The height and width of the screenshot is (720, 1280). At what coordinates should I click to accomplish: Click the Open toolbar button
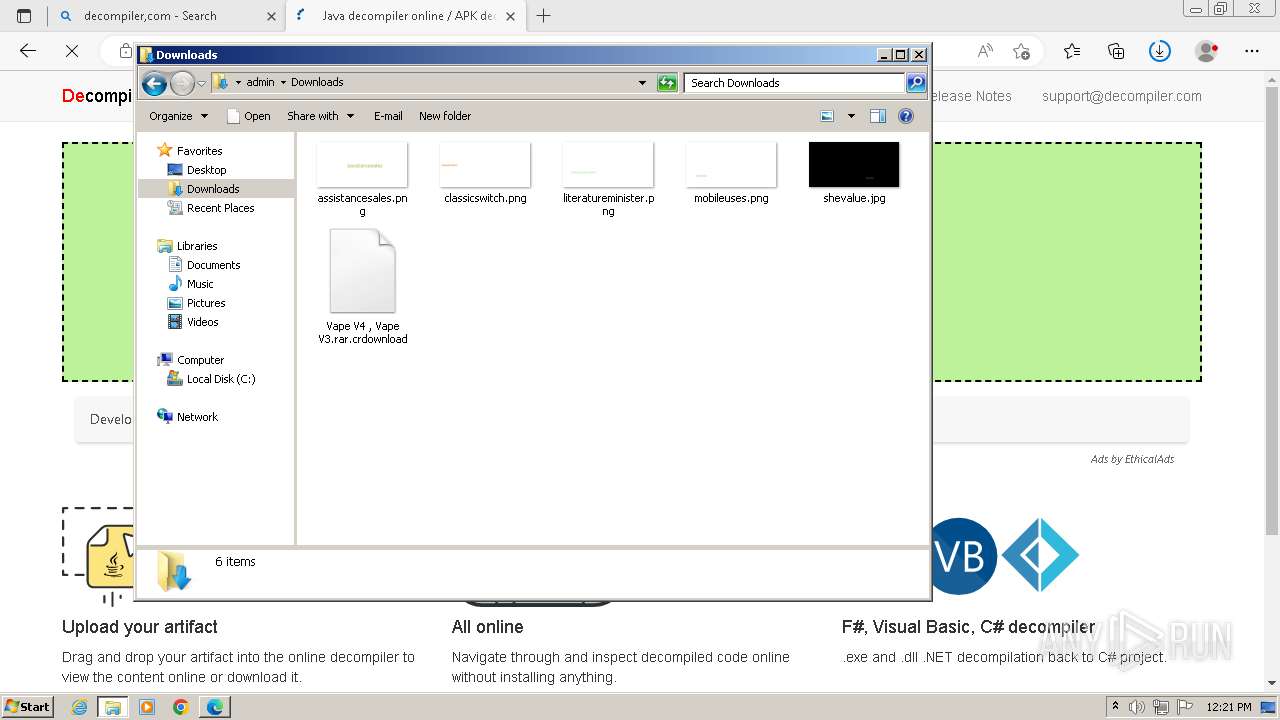point(249,116)
